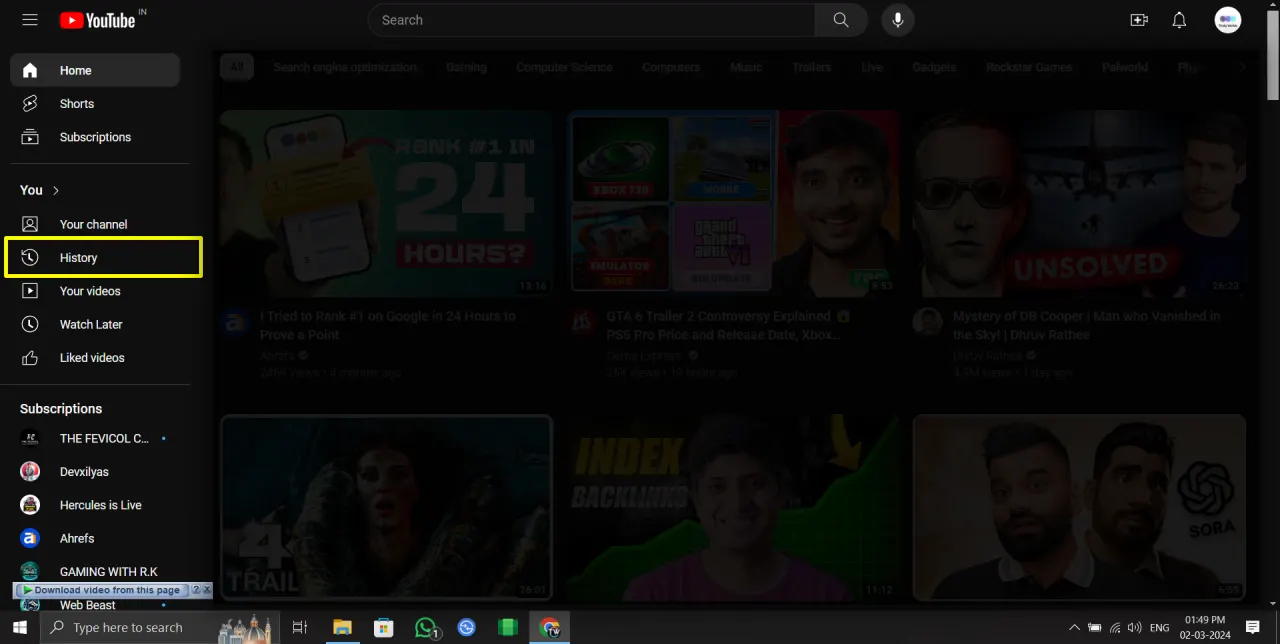Click the Create video icon
Screen dimensions: 1280x644
click(x=1139, y=20)
